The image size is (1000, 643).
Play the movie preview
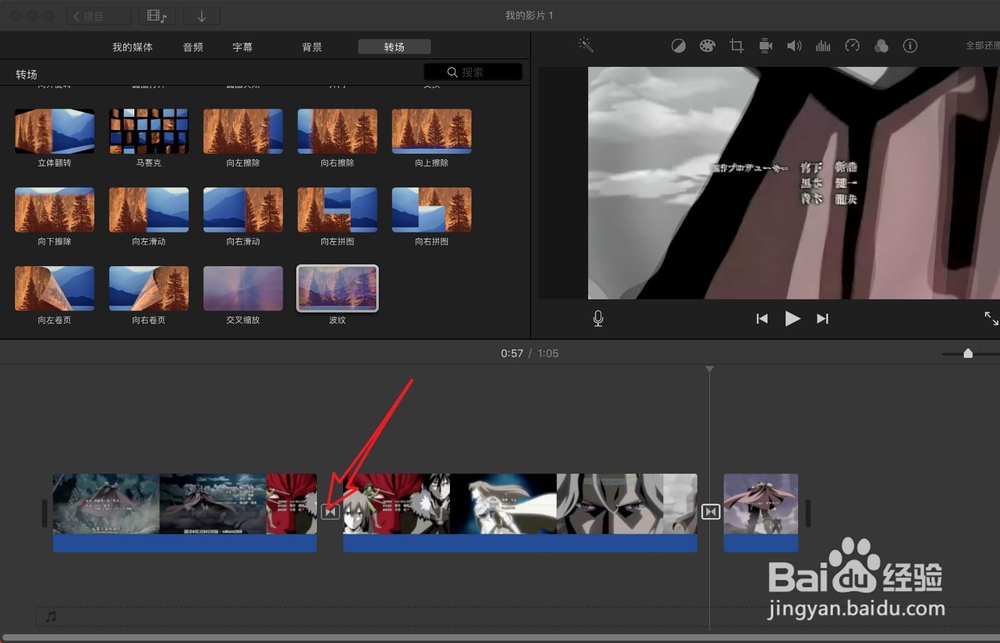click(x=792, y=318)
